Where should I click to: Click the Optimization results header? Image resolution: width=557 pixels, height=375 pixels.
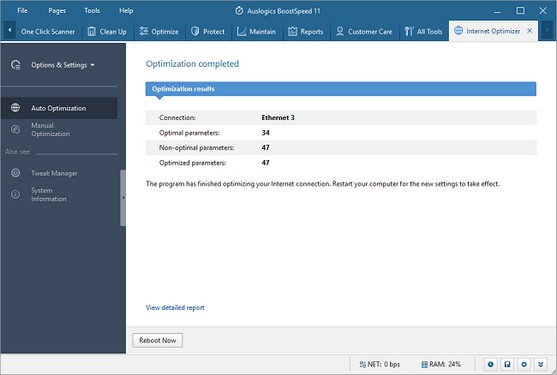(341, 89)
